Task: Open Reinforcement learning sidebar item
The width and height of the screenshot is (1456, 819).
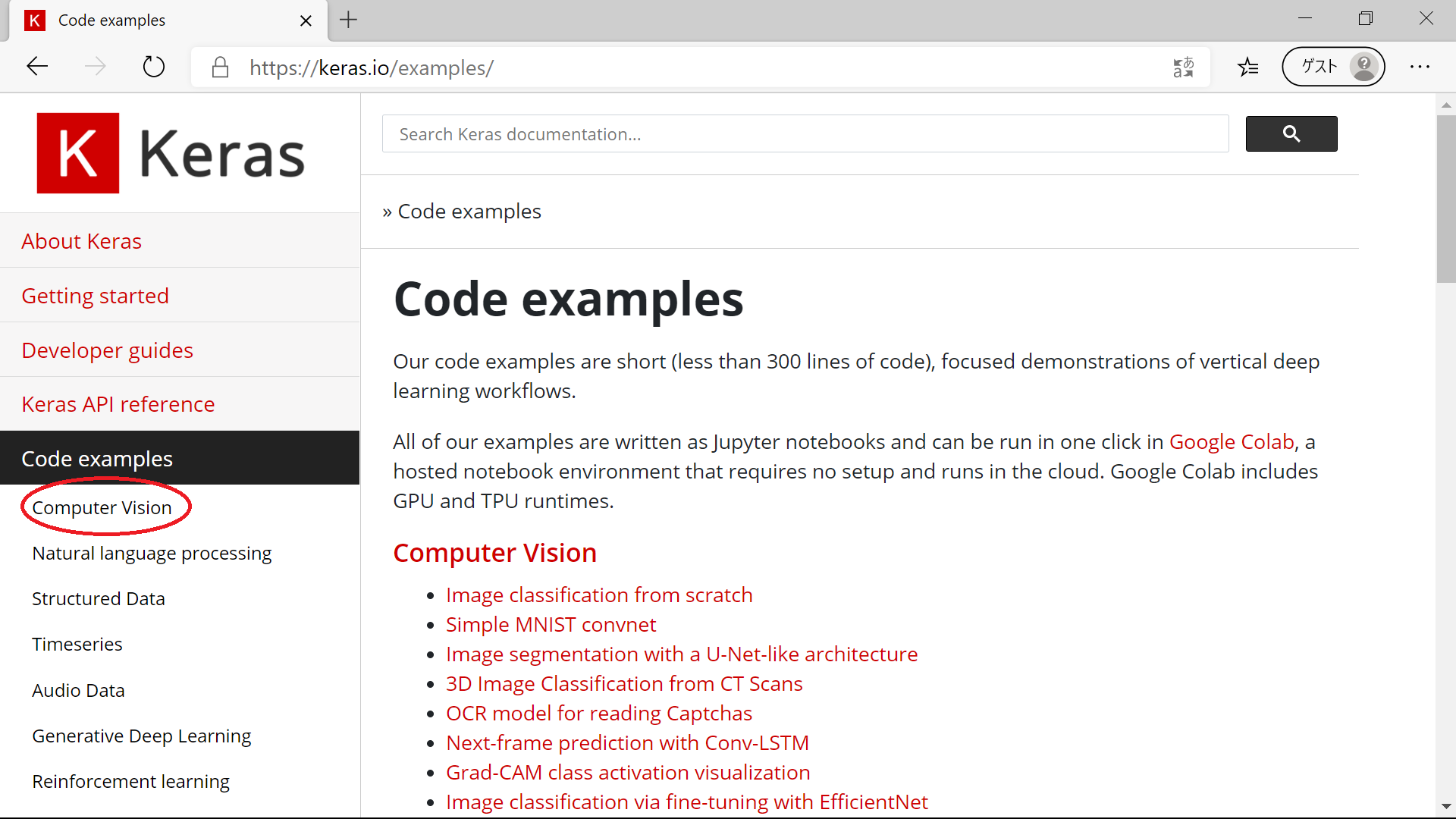Action: point(130,781)
